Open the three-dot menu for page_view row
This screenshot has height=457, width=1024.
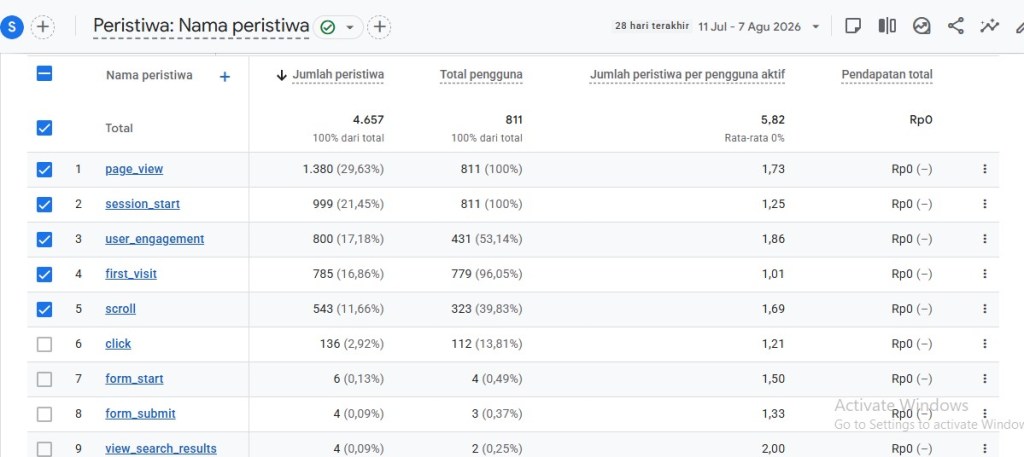[985, 169]
